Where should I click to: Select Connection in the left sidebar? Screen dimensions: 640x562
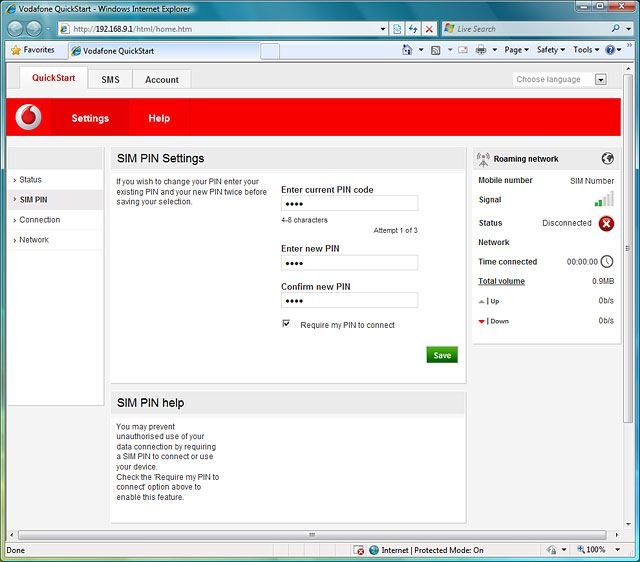(x=40, y=220)
